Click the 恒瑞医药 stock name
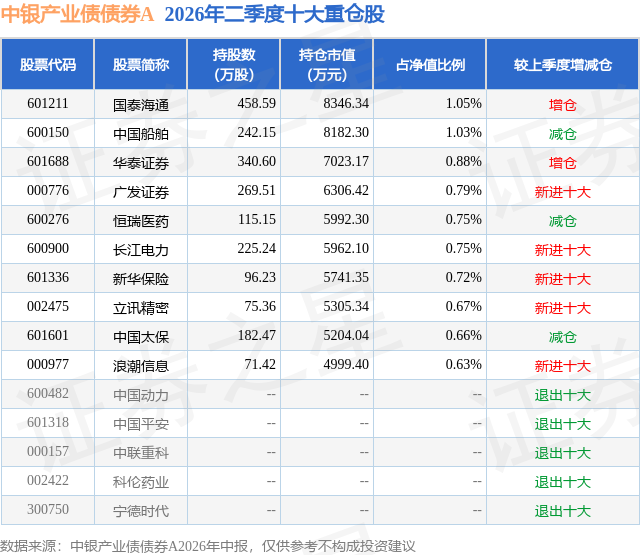The height and width of the screenshot is (555, 640). point(141,221)
